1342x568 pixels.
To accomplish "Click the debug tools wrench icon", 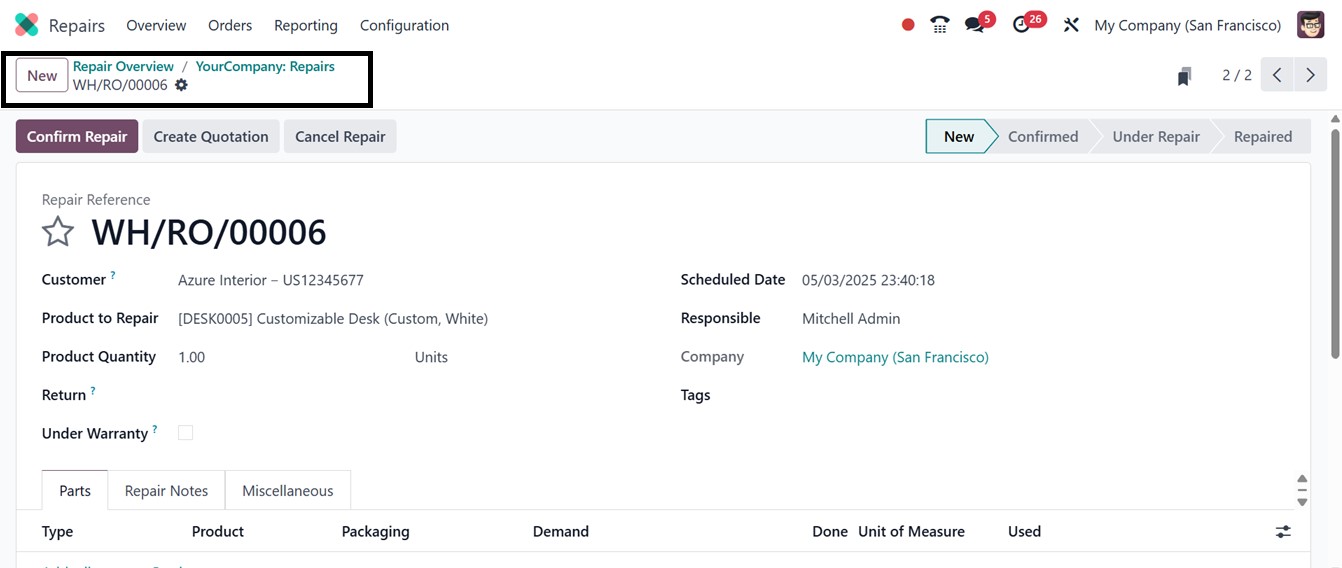I will (x=1071, y=25).
